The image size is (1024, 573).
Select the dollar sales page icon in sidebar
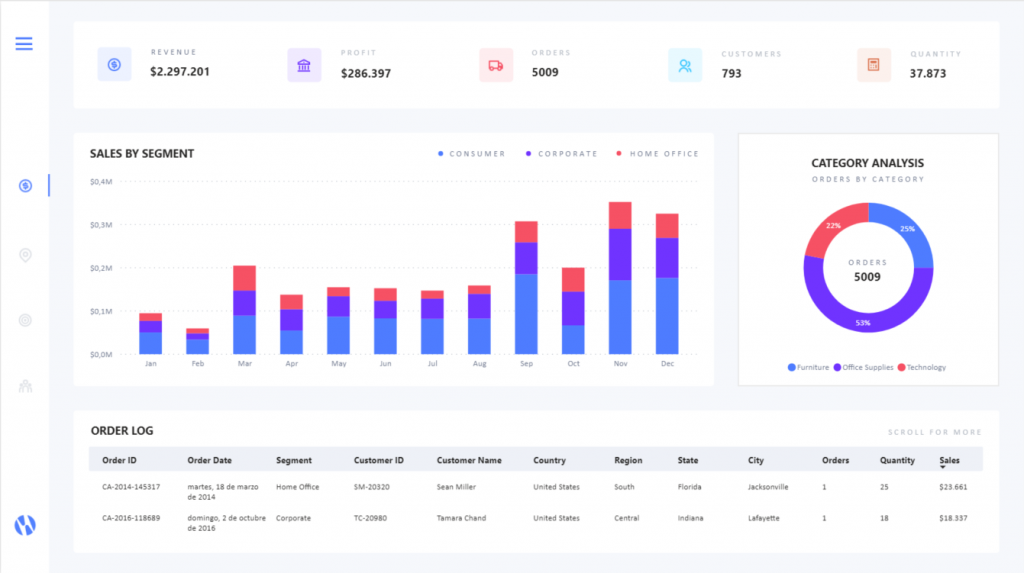pos(25,186)
